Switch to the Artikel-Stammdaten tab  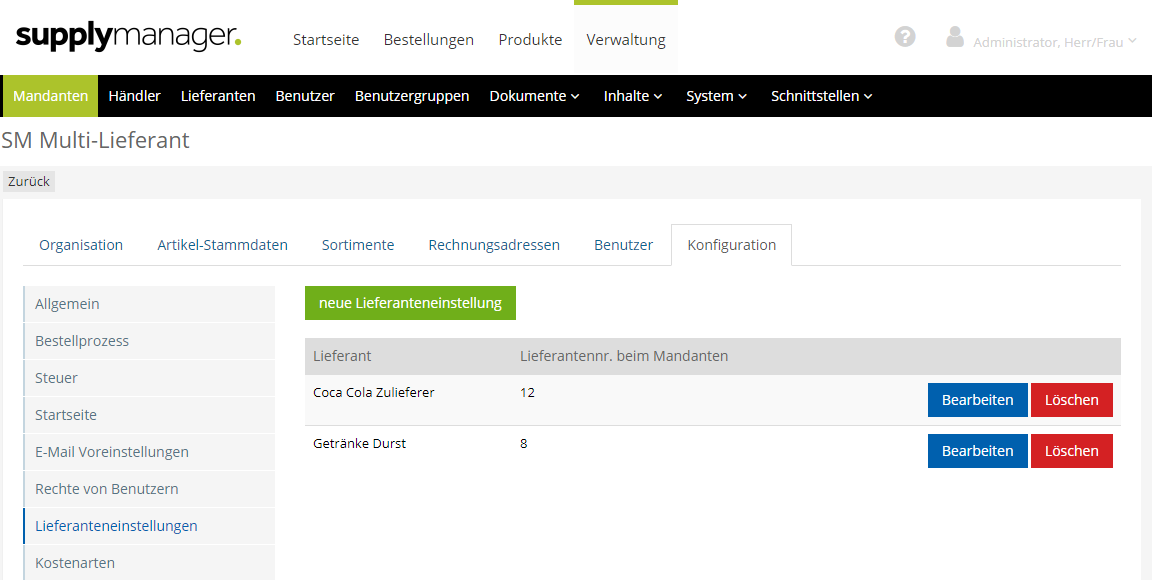222,245
